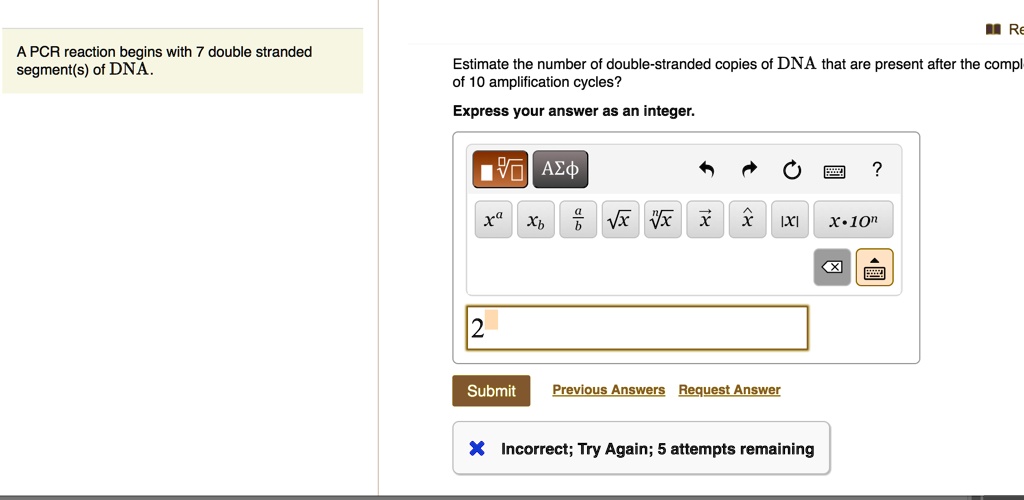Image resolution: width=1024 pixels, height=500 pixels.
Task: Click into the answer input field
Action: 640,328
